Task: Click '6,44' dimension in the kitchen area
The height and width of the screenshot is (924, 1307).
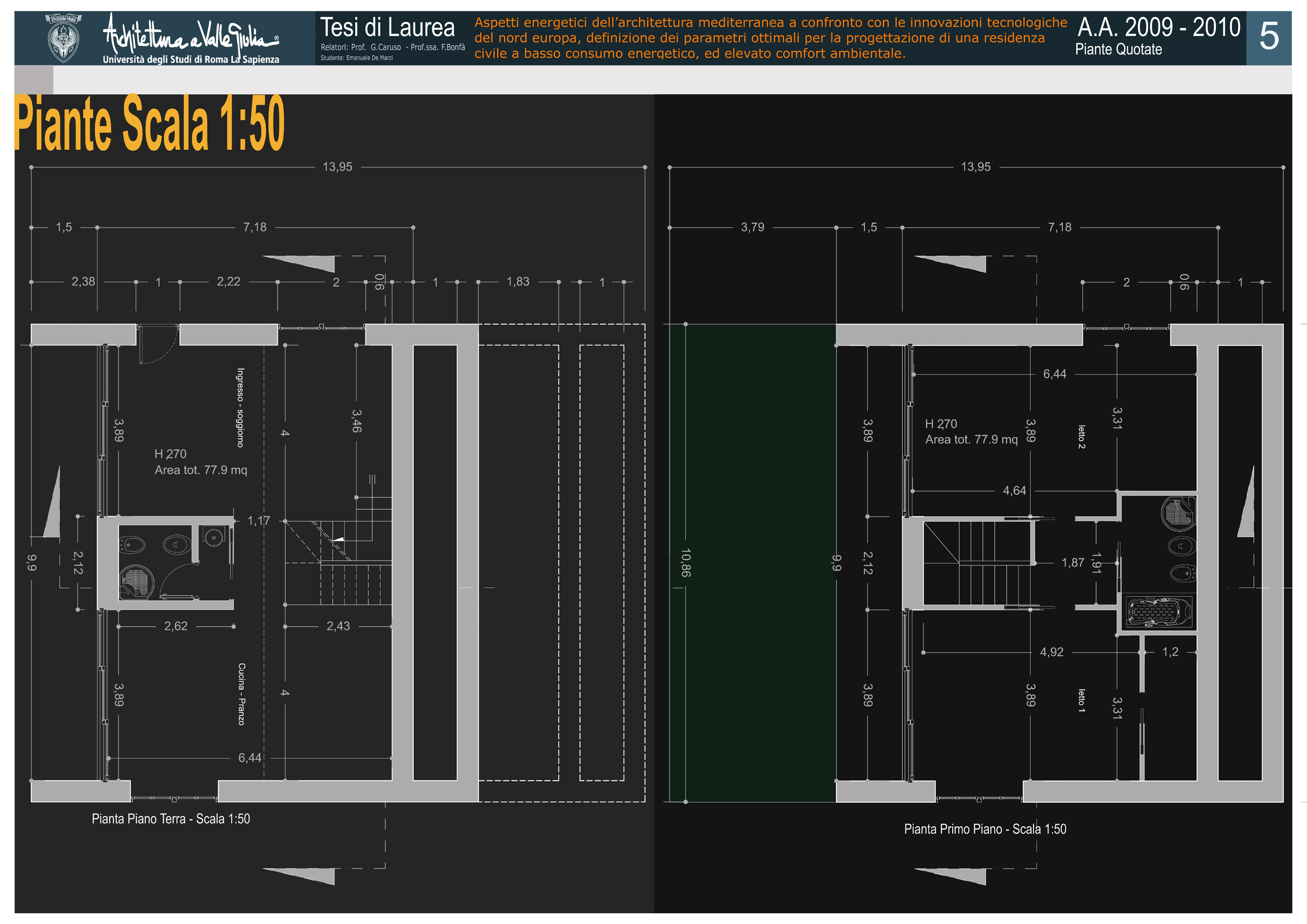Action: 250,758
